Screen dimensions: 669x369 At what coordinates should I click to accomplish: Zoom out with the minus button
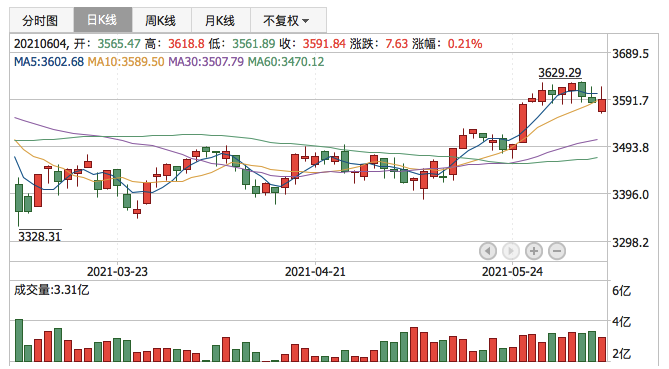pos(557,251)
